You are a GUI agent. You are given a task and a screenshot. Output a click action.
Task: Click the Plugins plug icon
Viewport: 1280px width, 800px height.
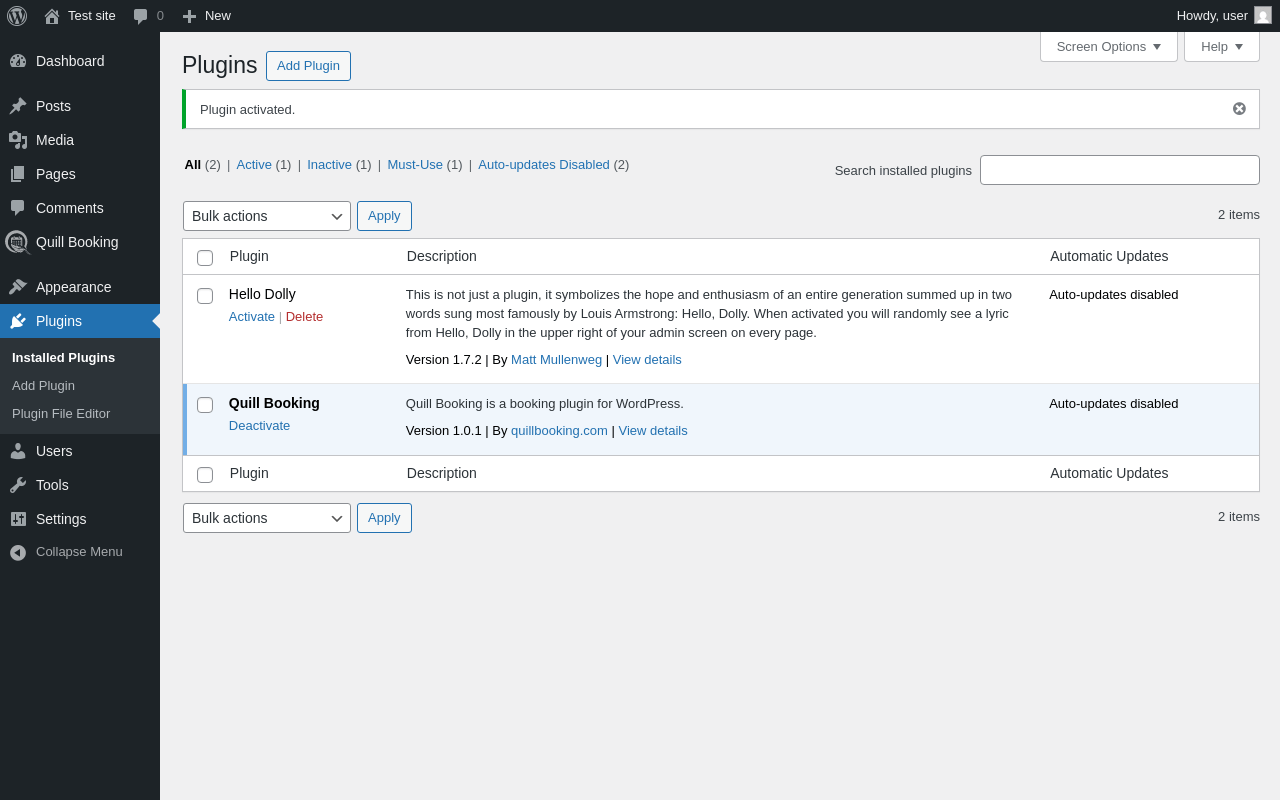tap(18, 321)
